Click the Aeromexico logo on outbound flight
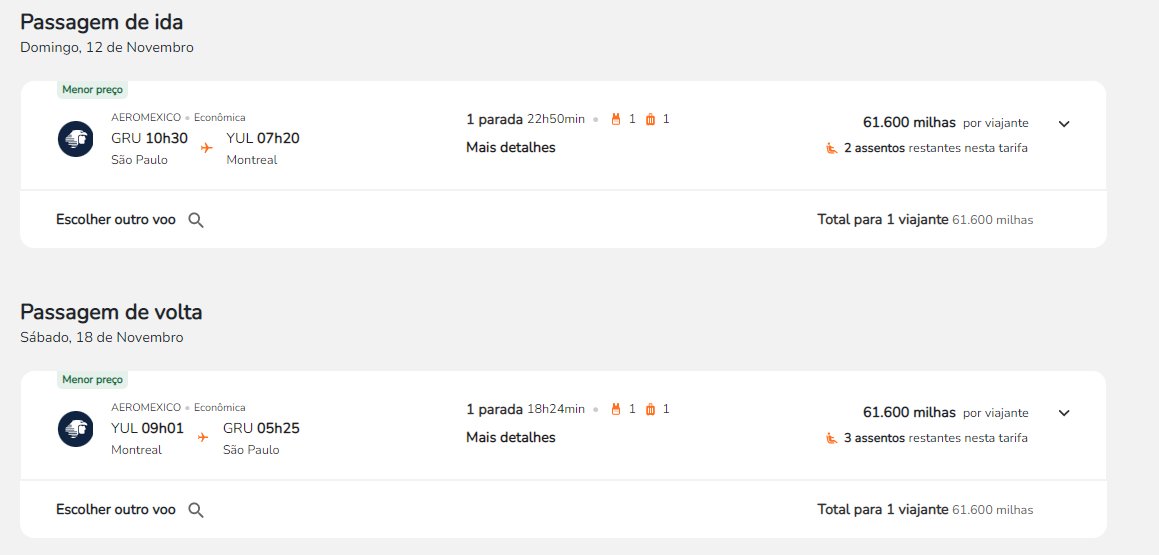1159x555 pixels. click(75, 139)
